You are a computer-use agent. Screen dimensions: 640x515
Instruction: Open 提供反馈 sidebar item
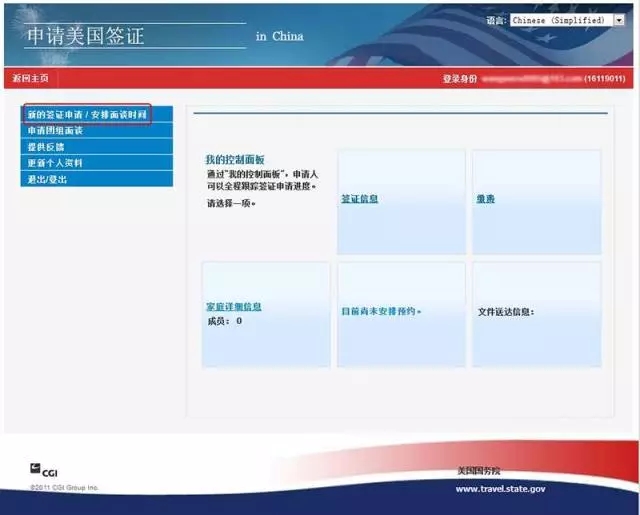97,147
